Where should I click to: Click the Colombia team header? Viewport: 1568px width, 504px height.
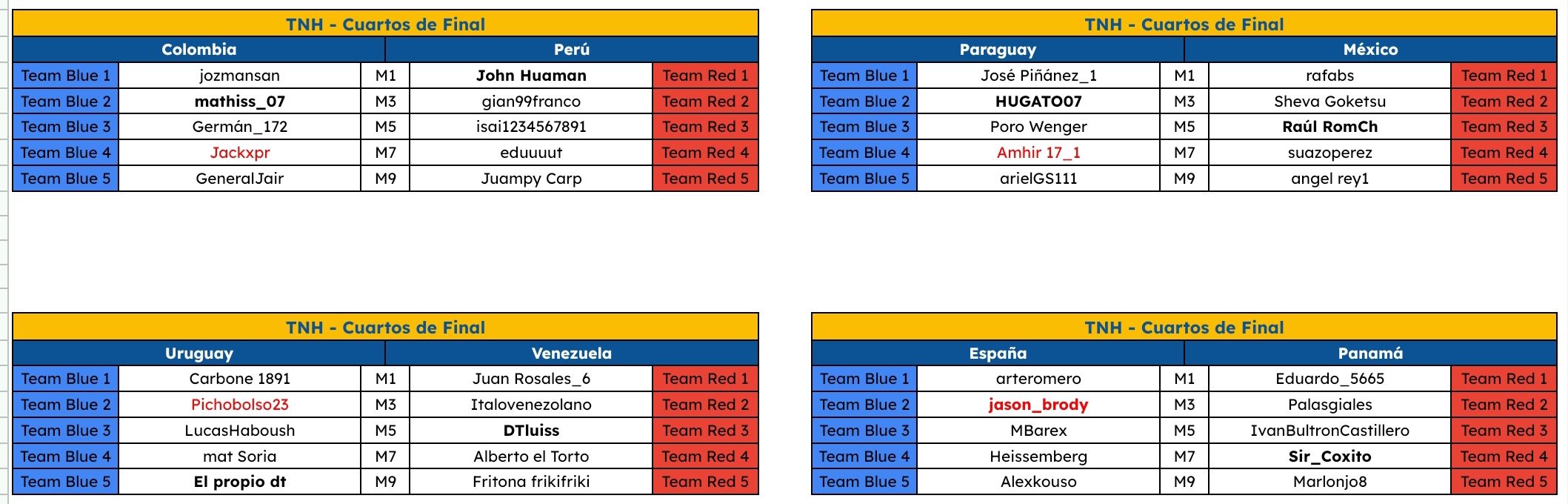pyautogui.click(x=198, y=50)
